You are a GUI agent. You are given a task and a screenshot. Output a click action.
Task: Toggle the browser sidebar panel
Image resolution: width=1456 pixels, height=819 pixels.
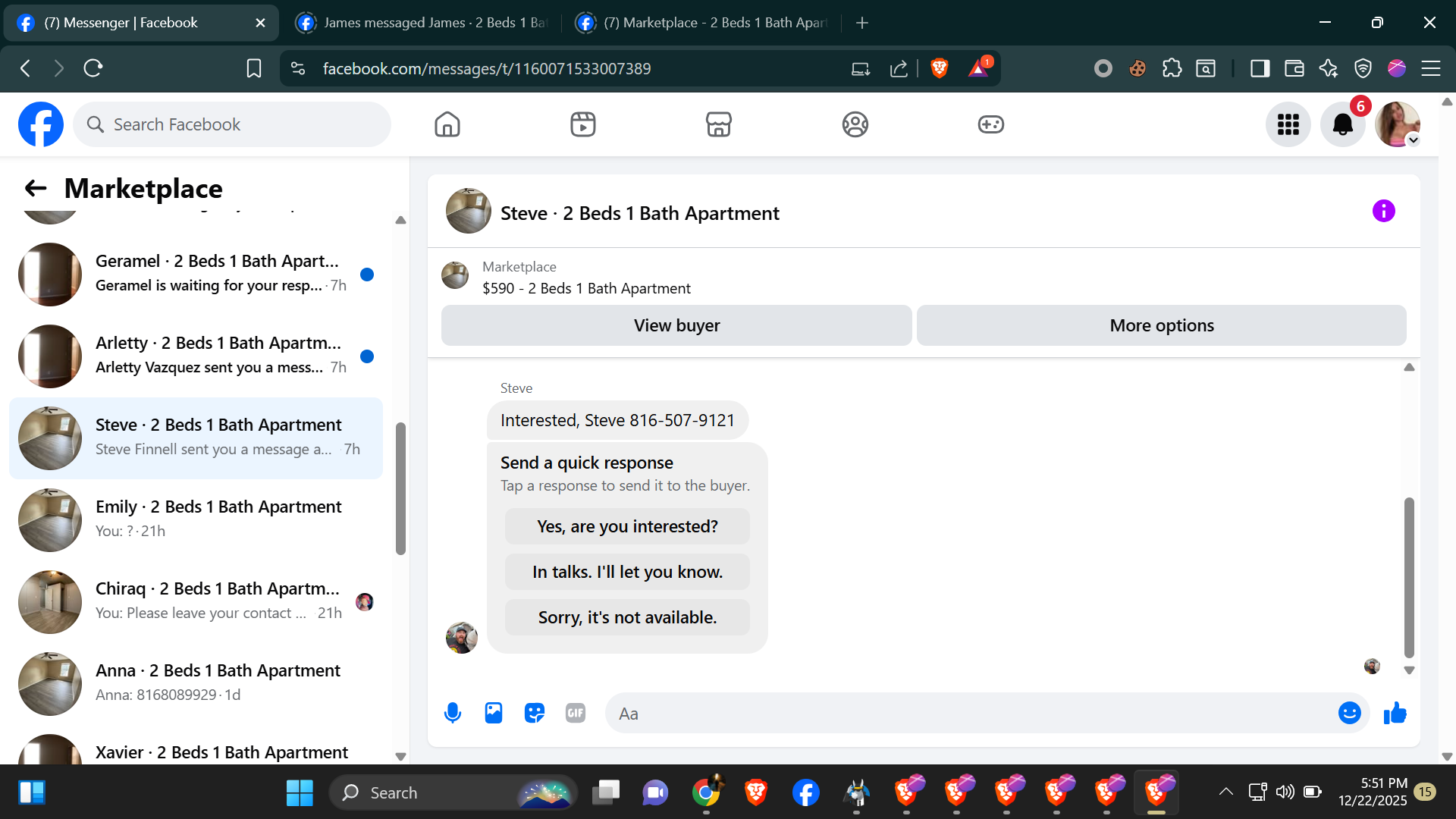pyautogui.click(x=1260, y=68)
